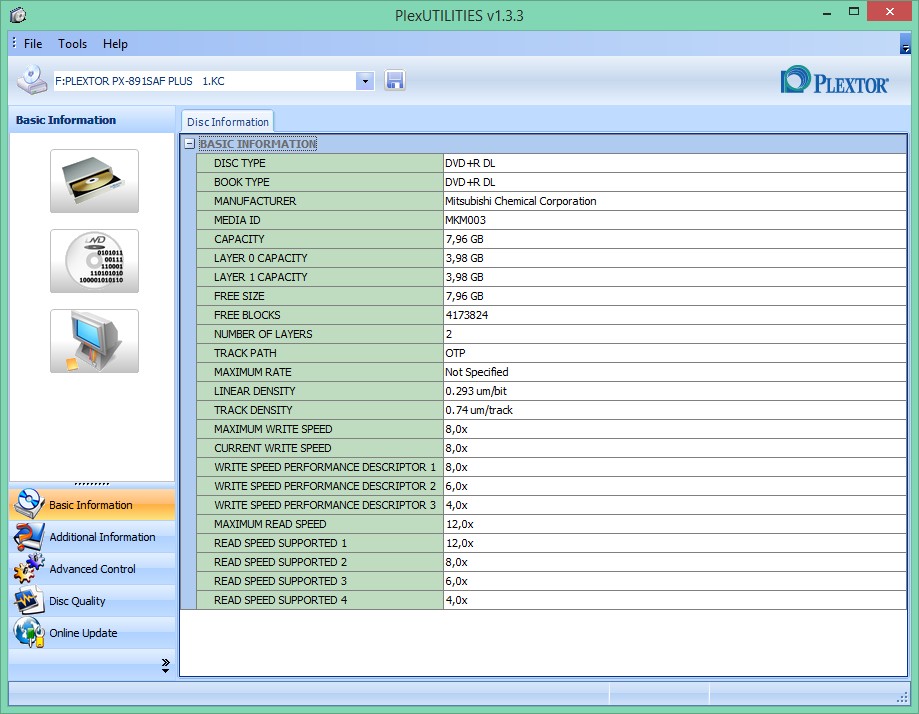Viewport: 919px width, 714px height.
Task: Open the Additional Information section
Action: click(102, 537)
